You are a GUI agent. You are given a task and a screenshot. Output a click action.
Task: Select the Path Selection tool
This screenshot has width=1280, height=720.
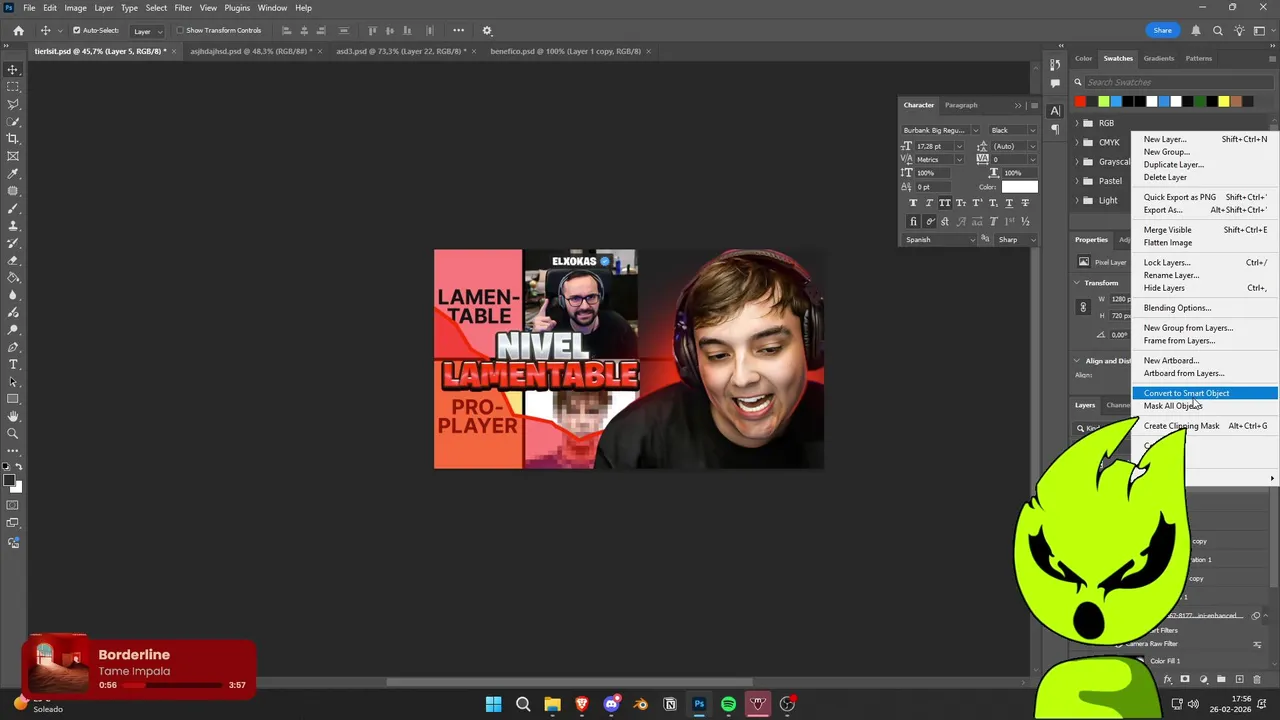click(13, 382)
